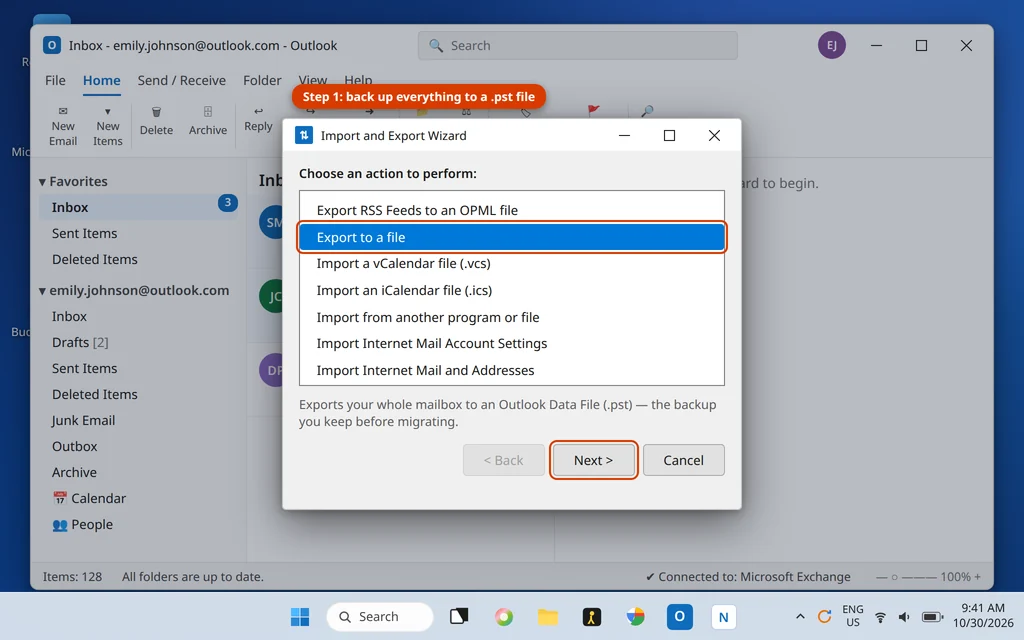
Task: Open the Junk Email folder
Action: [x=83, y=421]
